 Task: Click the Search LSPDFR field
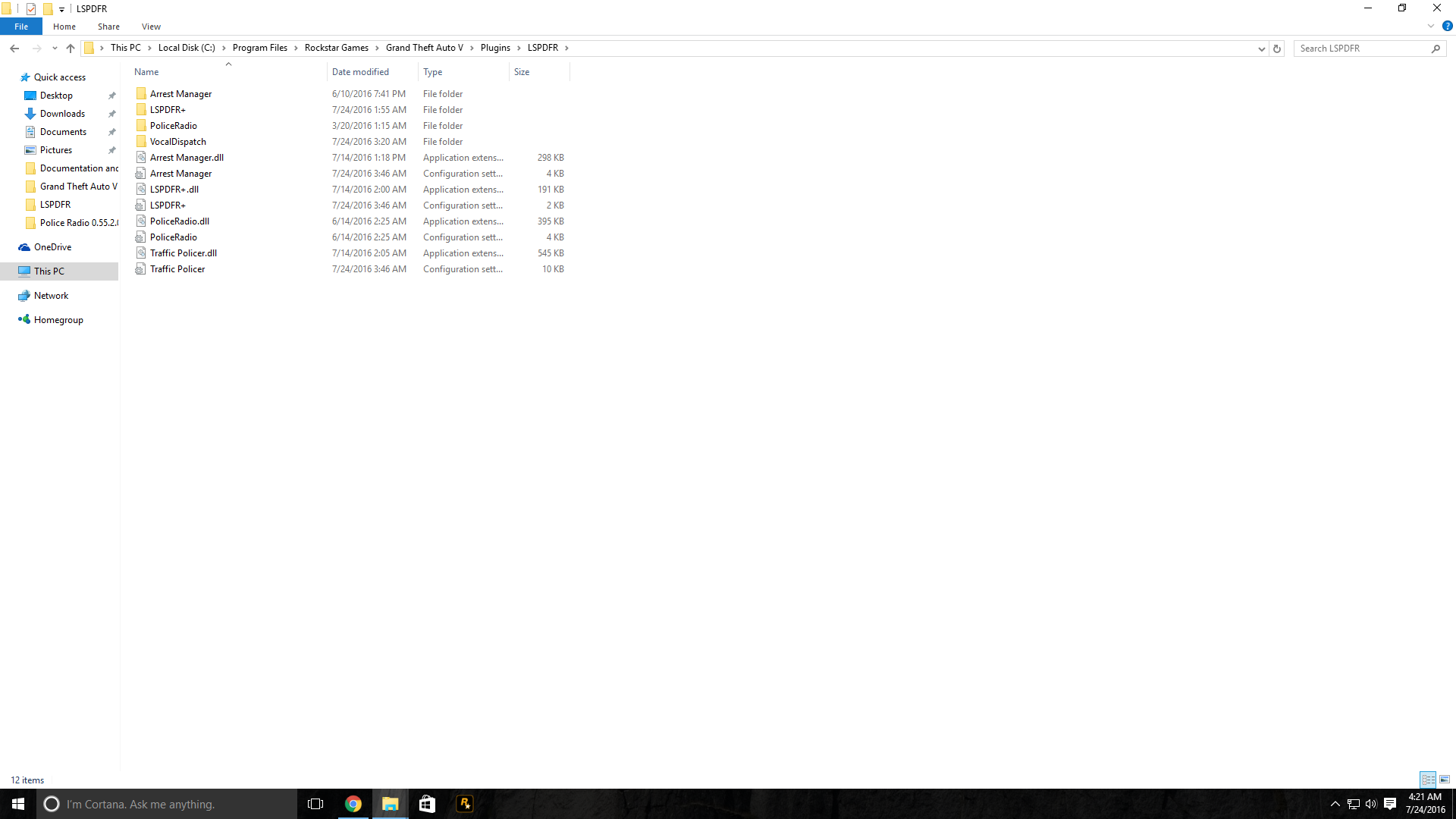[1361, 49]
